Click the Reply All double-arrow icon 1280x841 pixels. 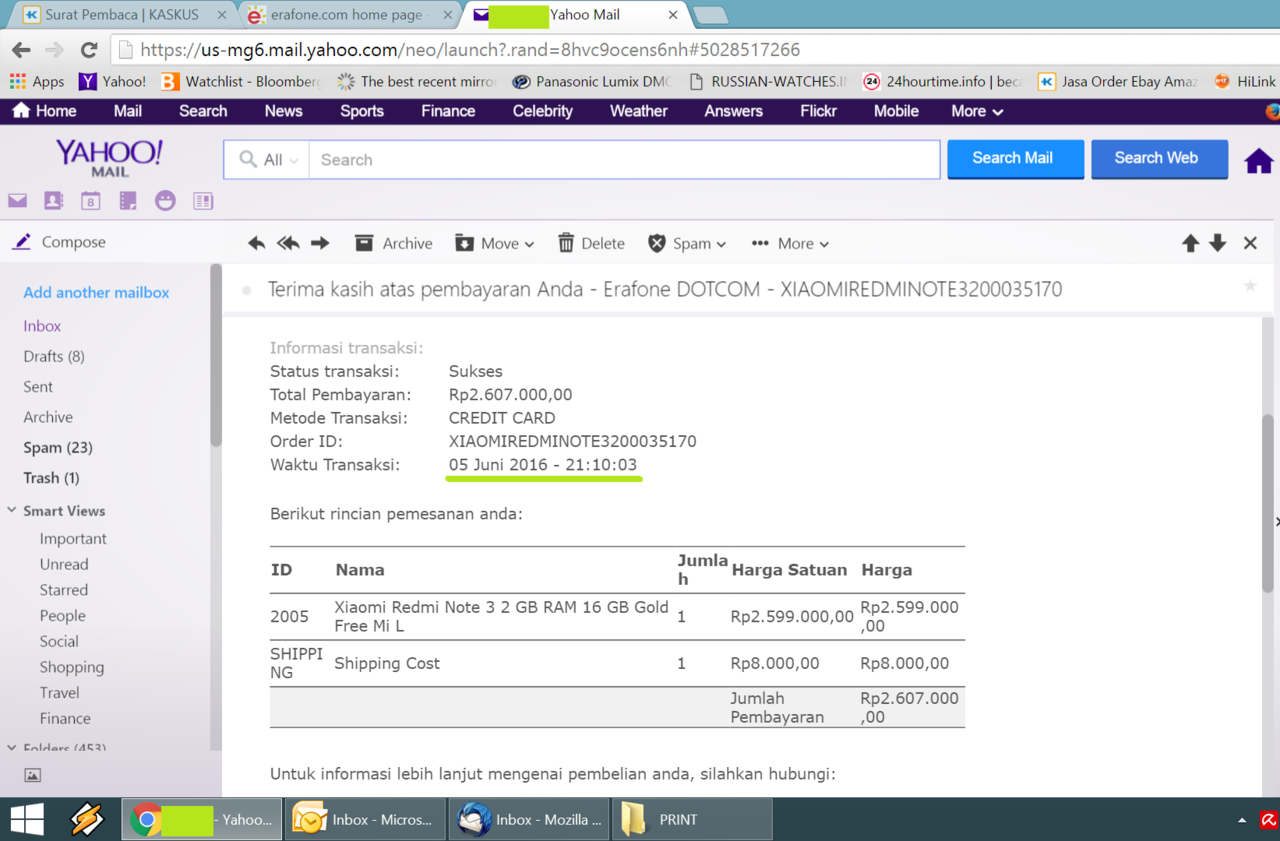pyautogui.click(x=288, y=243)
